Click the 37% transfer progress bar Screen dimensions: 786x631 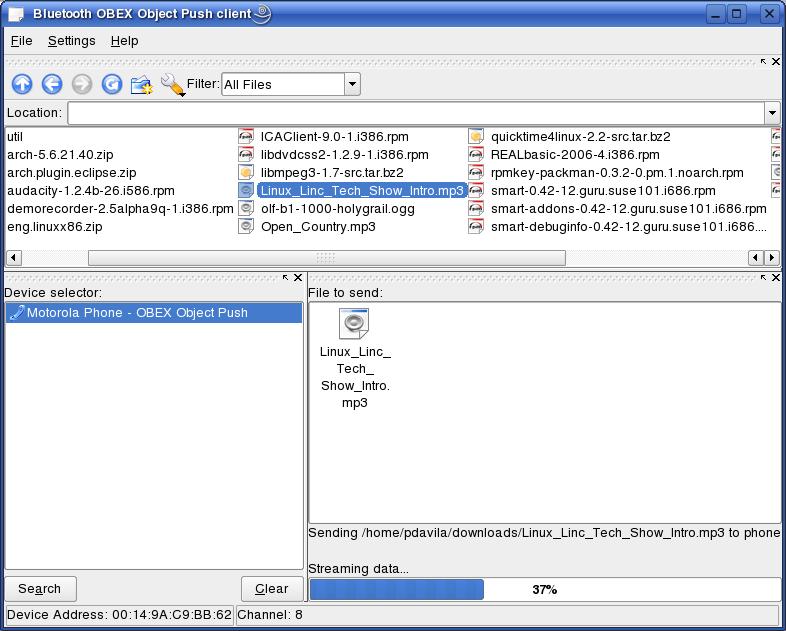pos(544,590)
